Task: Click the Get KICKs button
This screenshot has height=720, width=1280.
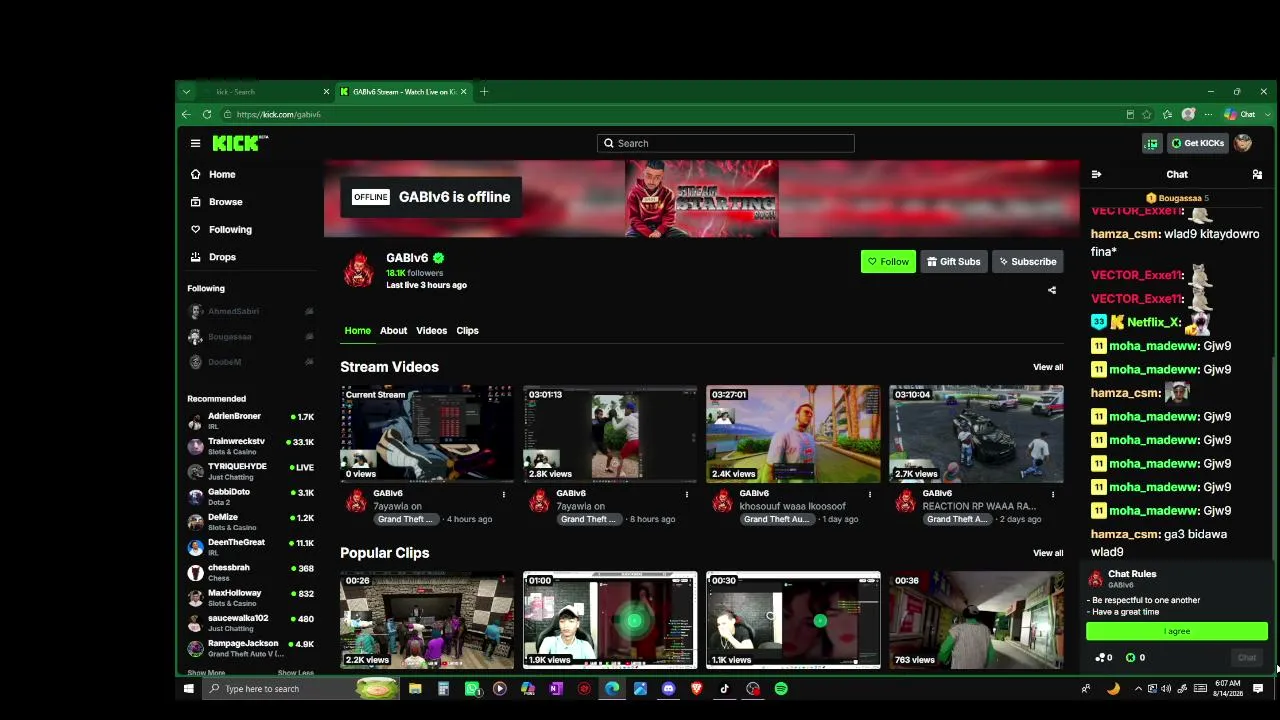Action: (1198, 143)
